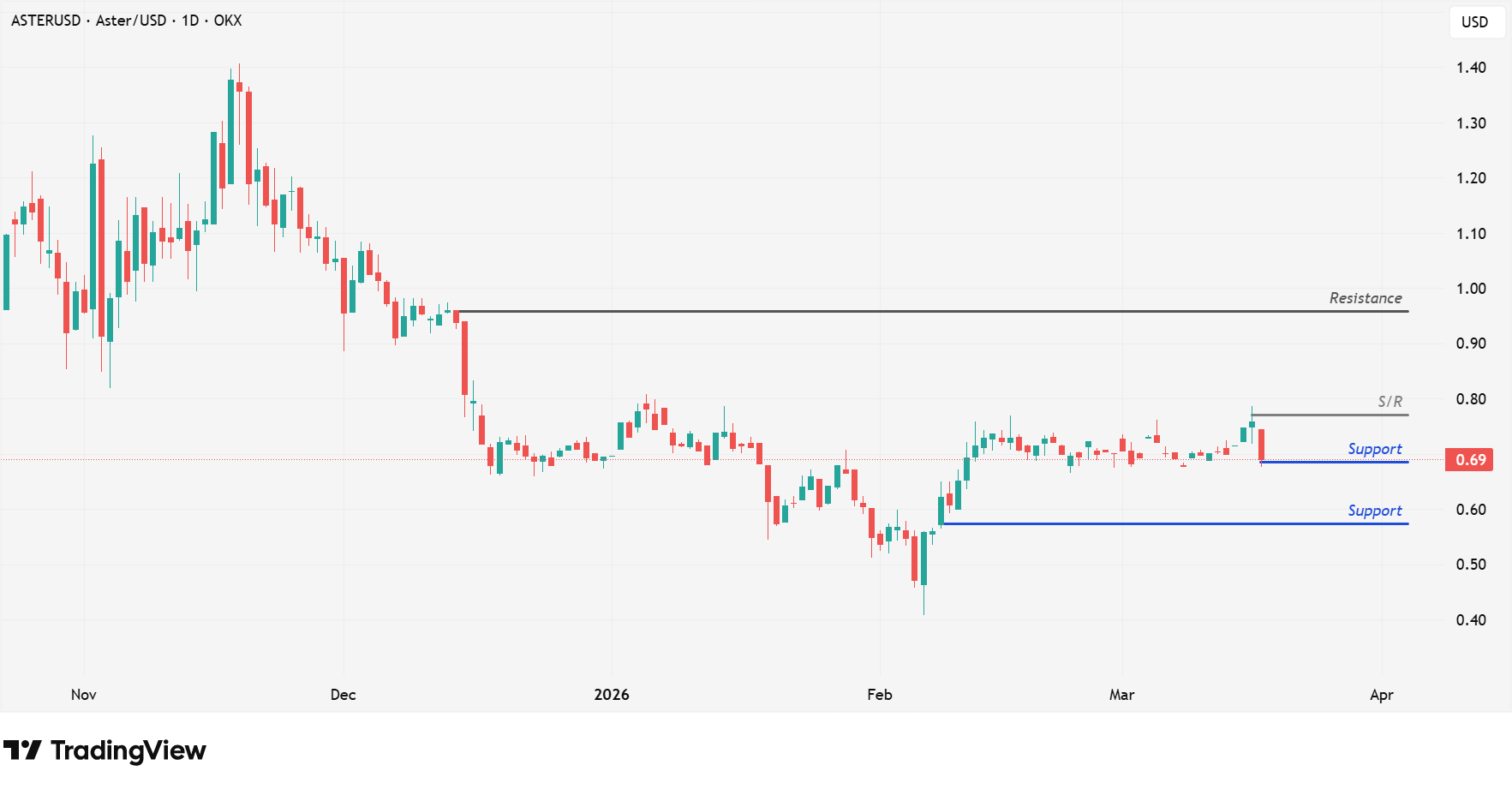Click the upper Support label near 0.69
The height and width of the screenshot is (789, 1512).
[x=1374, y=449]
